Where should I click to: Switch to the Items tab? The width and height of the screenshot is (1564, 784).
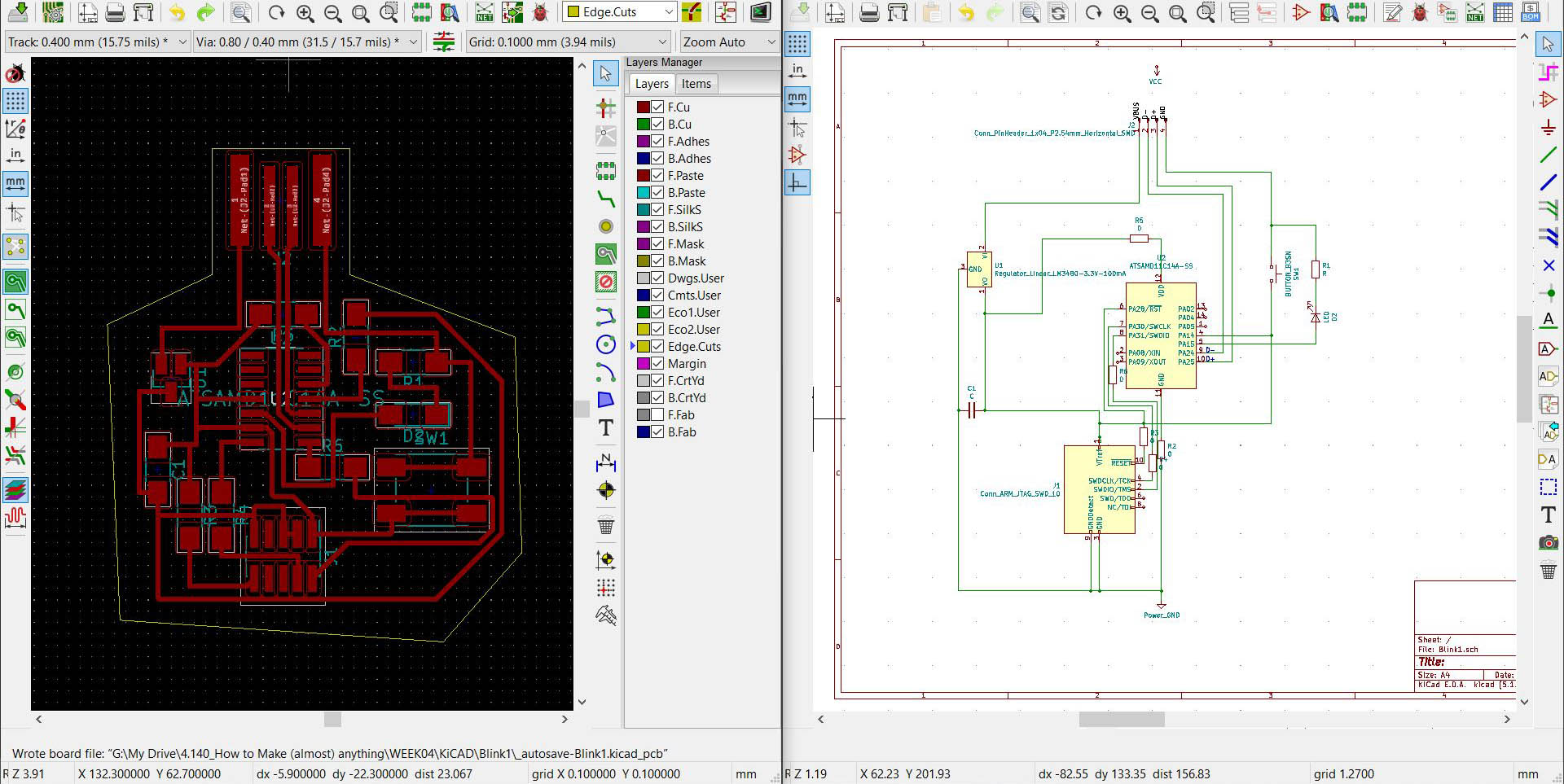click(x=696, y=84)
